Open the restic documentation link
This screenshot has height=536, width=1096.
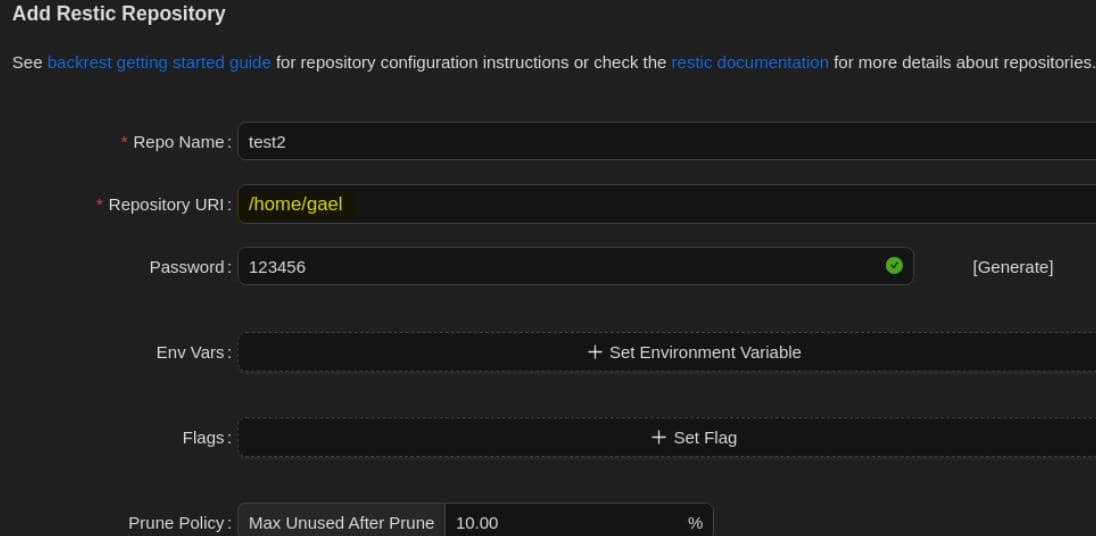(749, 62)
